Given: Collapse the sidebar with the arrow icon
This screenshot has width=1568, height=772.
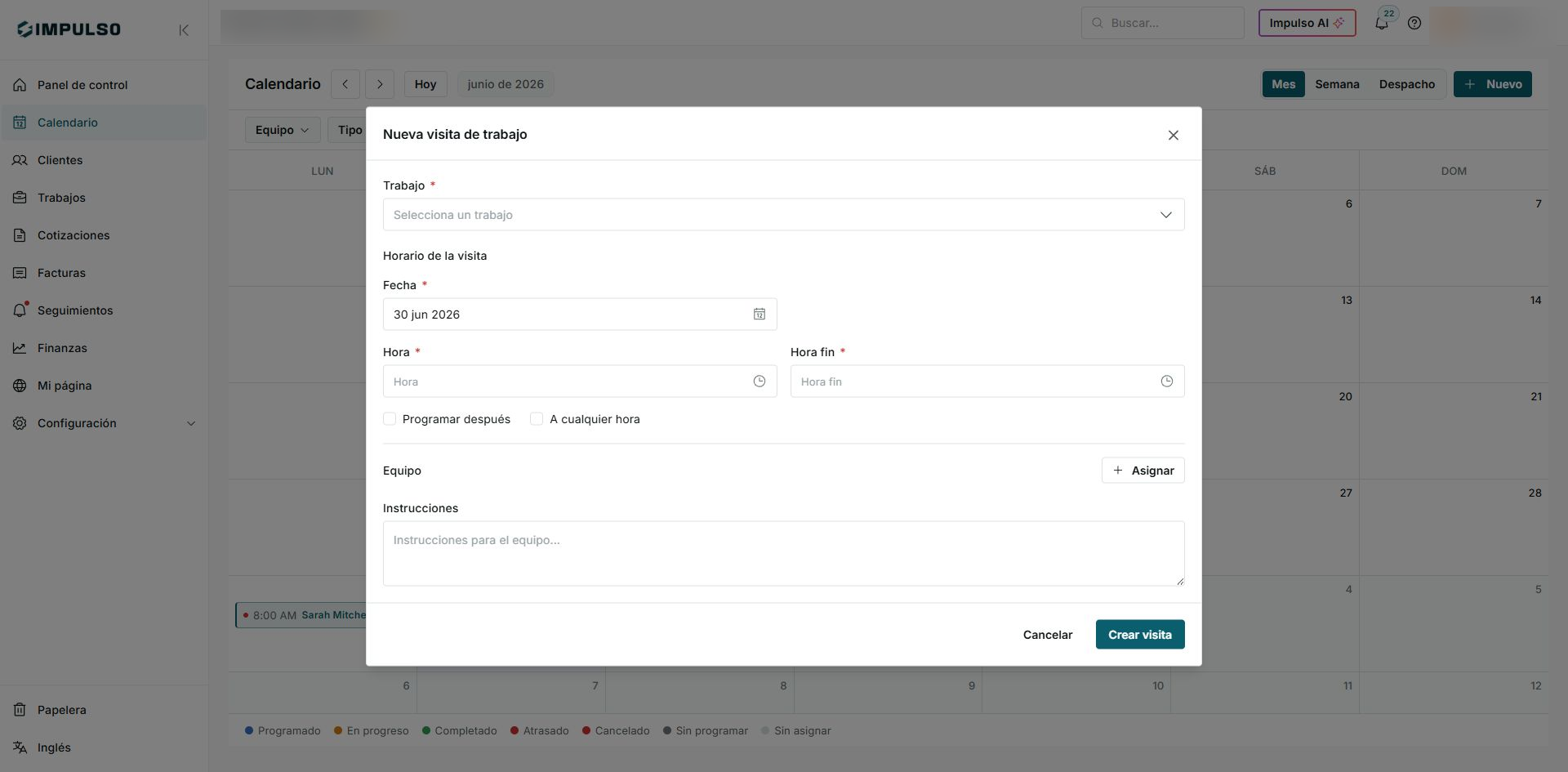Looking at the screenshot, I should coord(184,30).
